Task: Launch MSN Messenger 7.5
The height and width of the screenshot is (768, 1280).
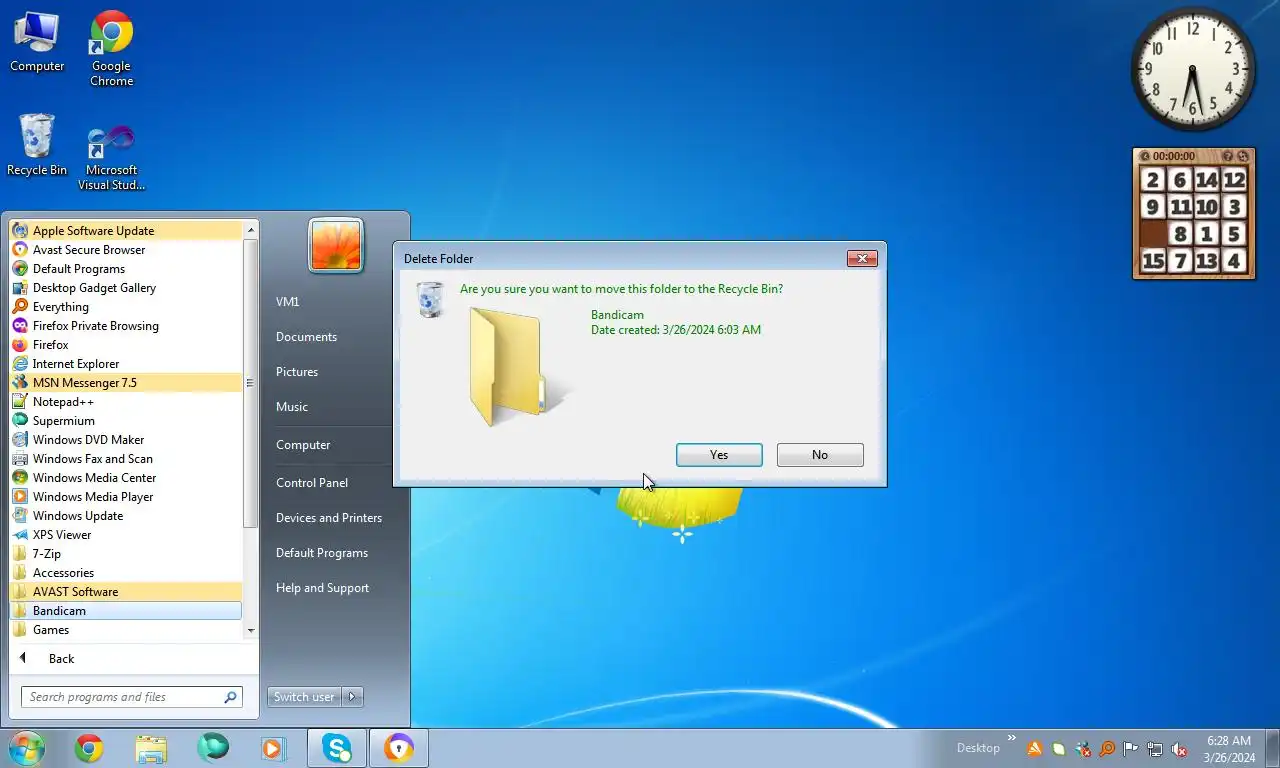Action: coord(126,383)
